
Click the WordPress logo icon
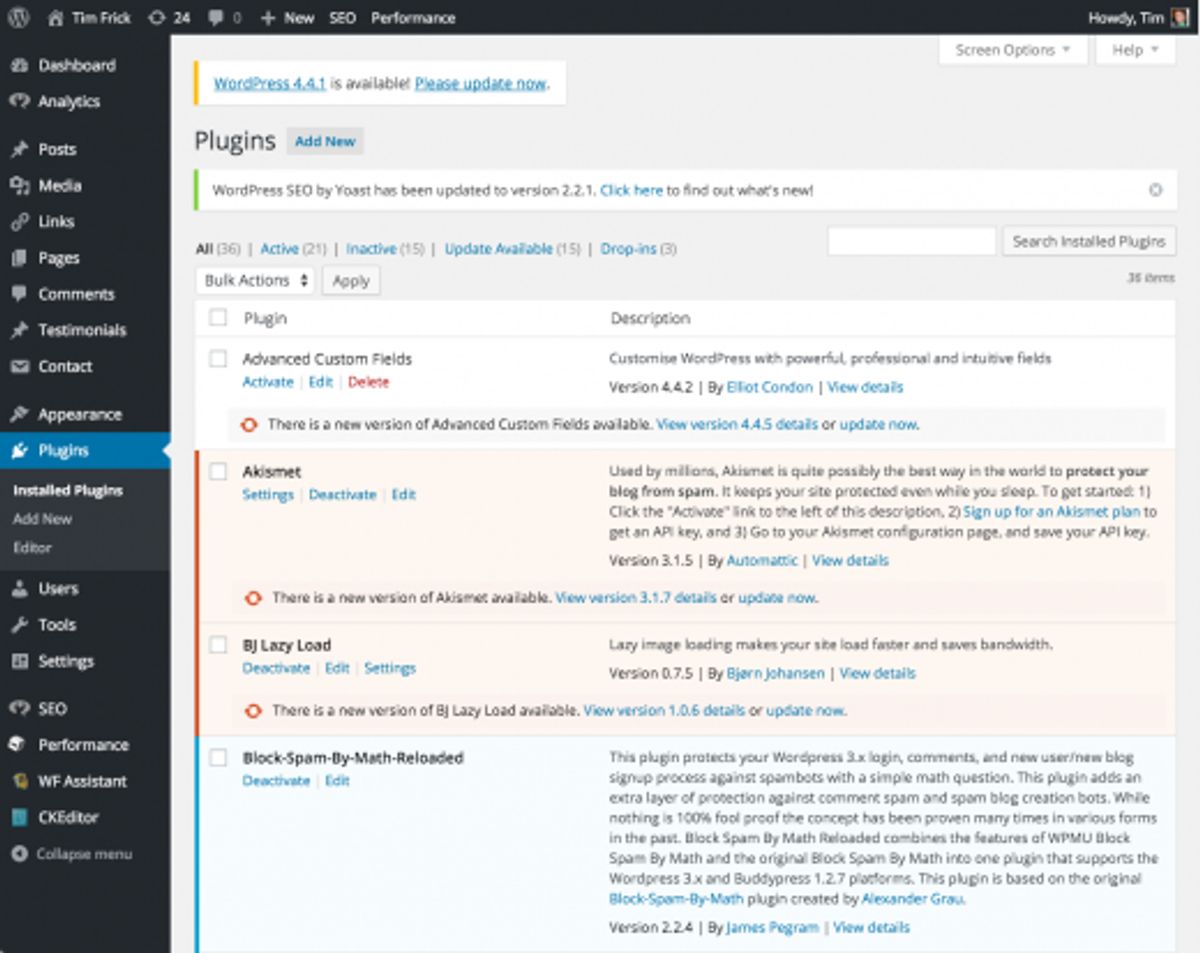pos(20,17)
